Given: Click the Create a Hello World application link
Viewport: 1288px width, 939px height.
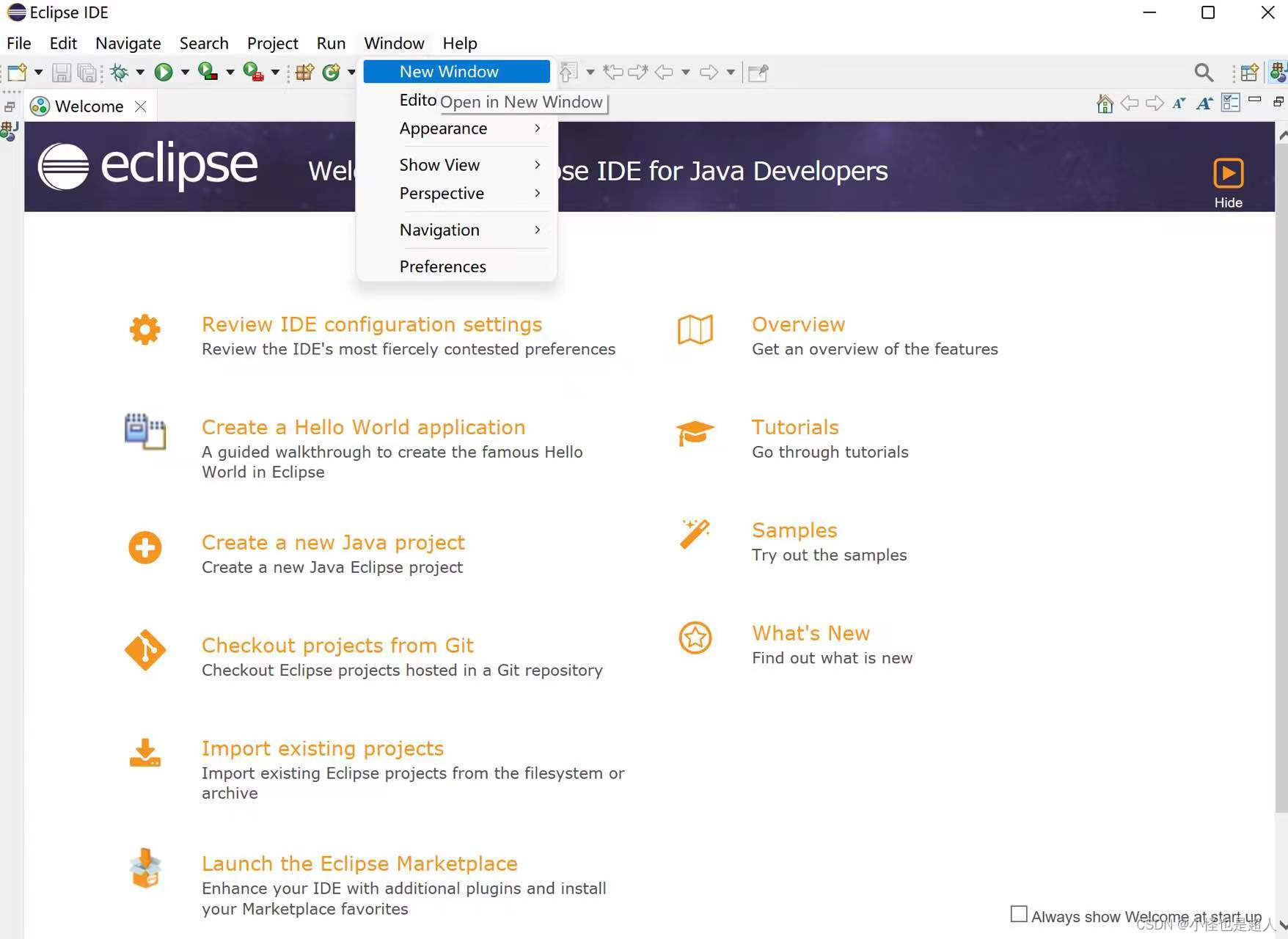Looking at the screenshot, I should [x=363, y=426].
